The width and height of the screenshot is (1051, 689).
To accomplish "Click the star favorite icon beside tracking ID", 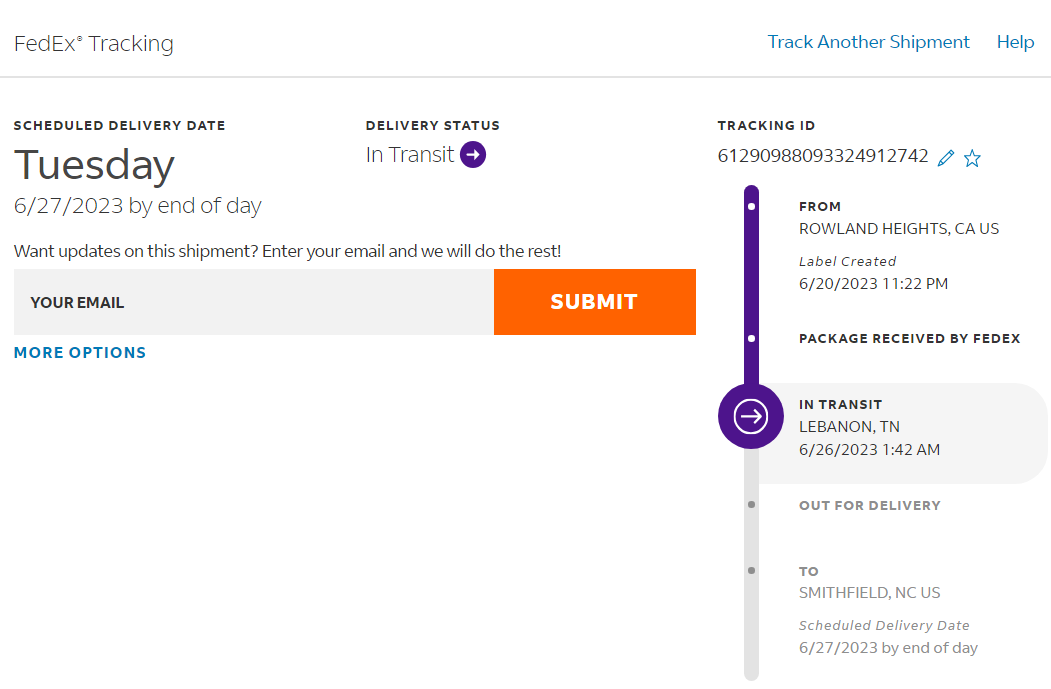I will 972,158.
